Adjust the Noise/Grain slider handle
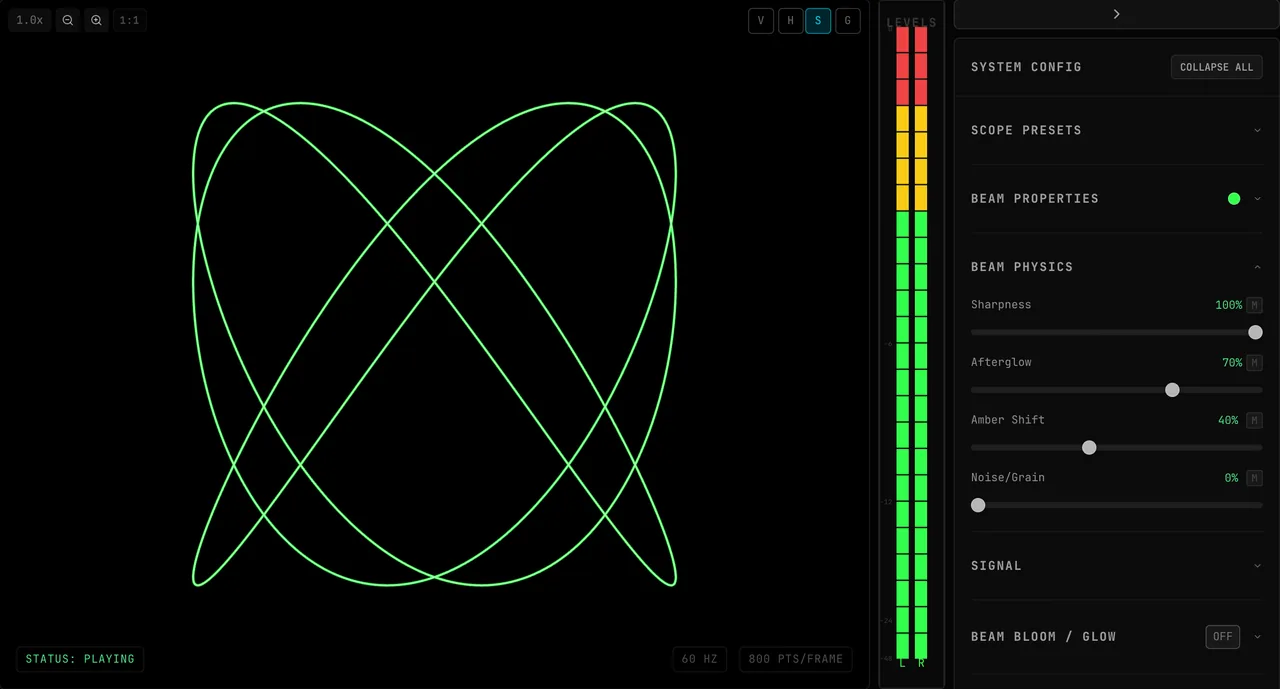 coord(978,505)
